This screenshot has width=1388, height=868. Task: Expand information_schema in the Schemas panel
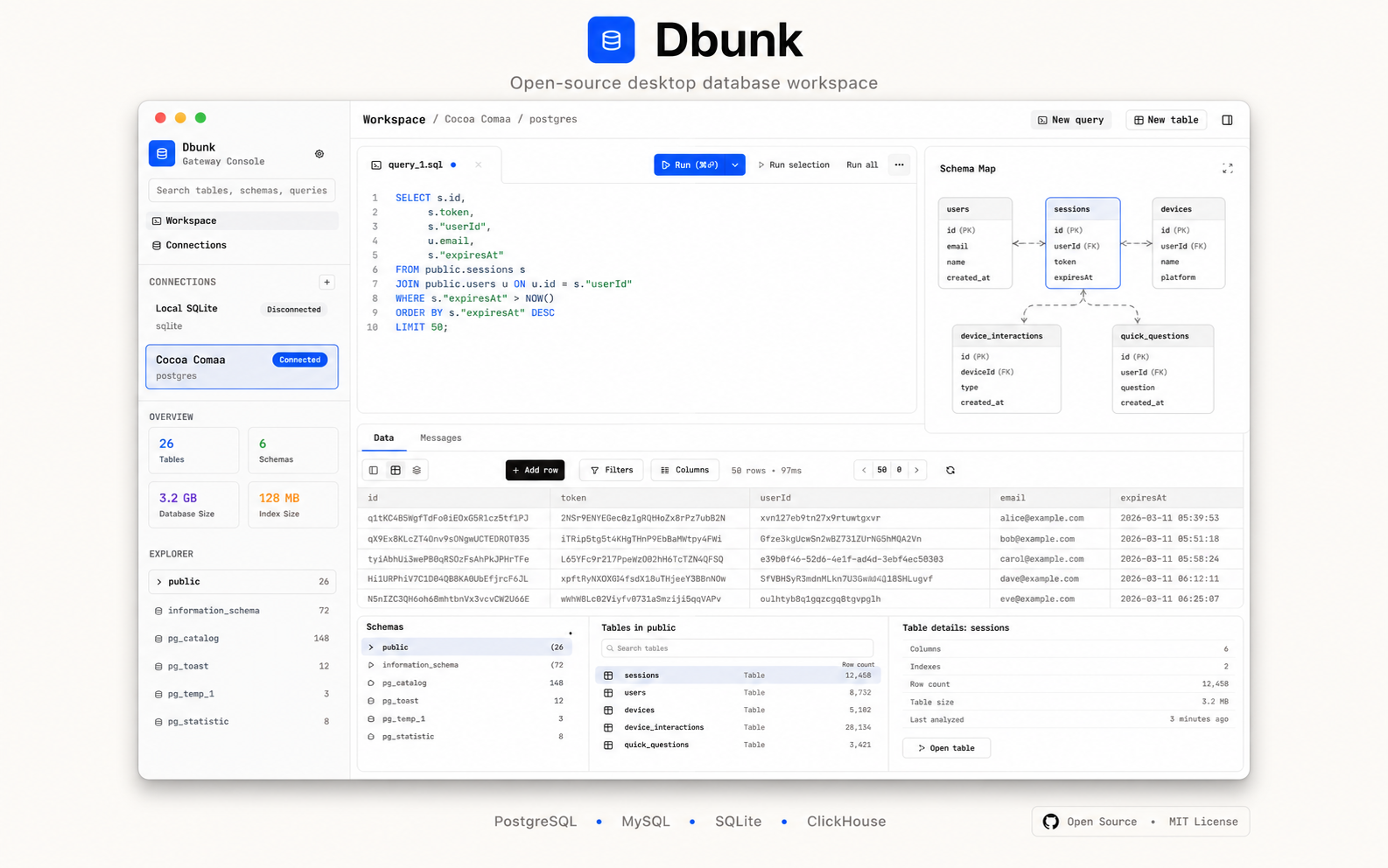(x=371, y=665)
